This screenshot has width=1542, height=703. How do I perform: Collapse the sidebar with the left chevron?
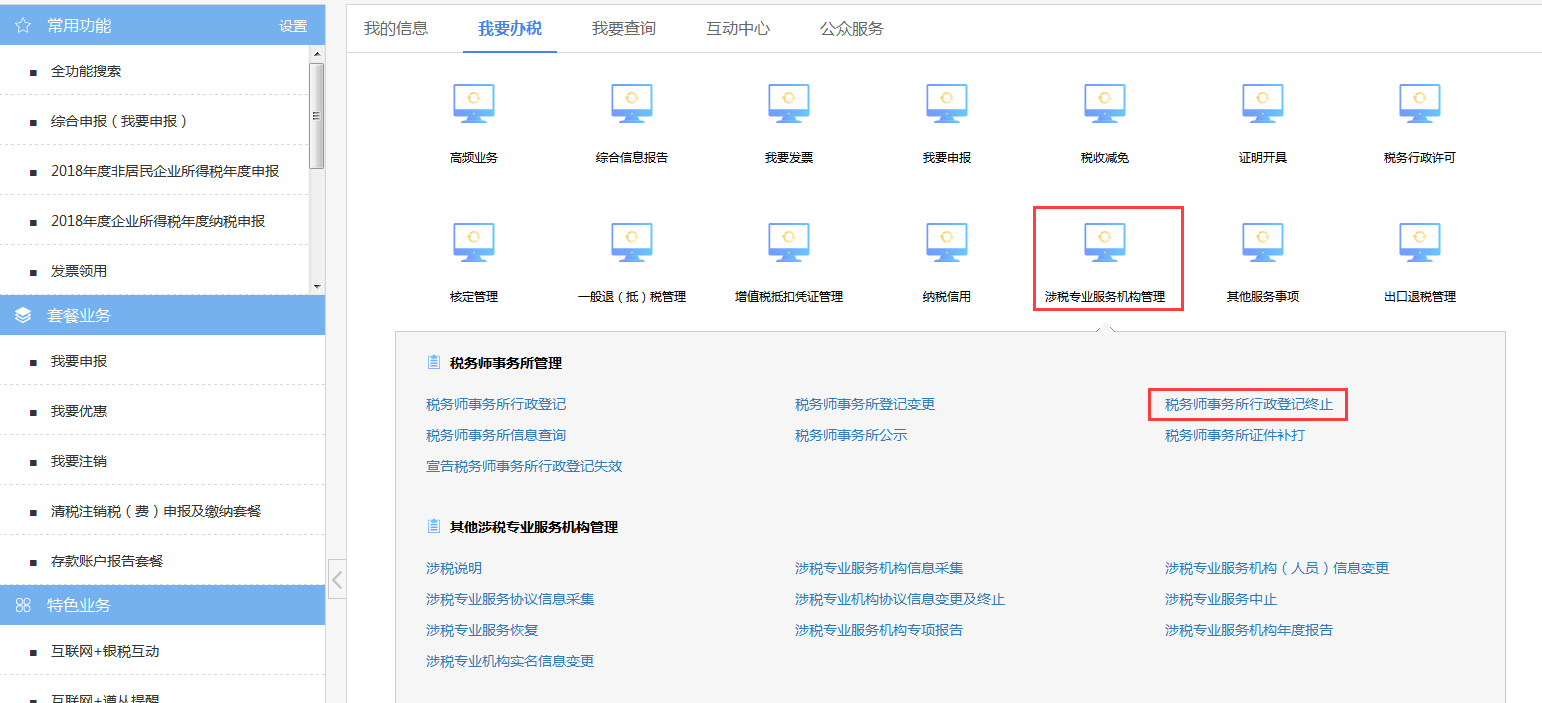click(337, 579)
